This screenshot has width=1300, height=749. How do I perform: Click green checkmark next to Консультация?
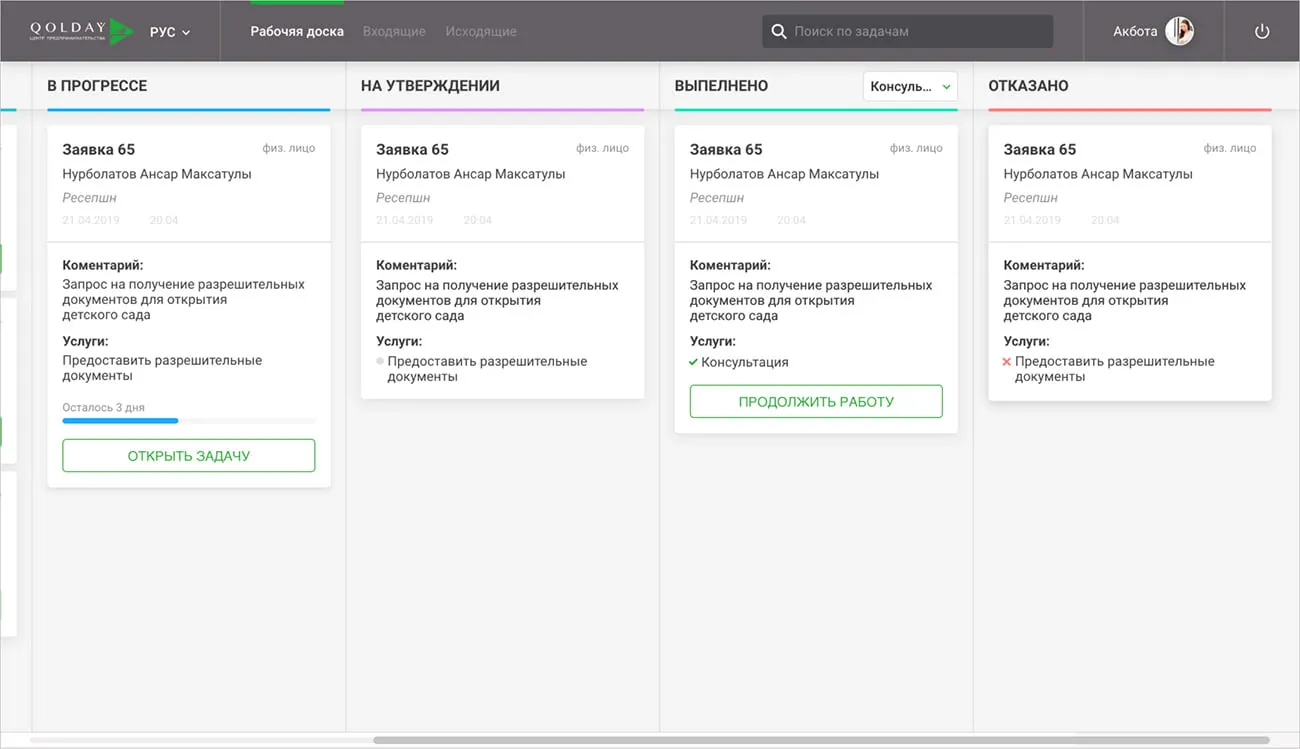coord(693,362)
